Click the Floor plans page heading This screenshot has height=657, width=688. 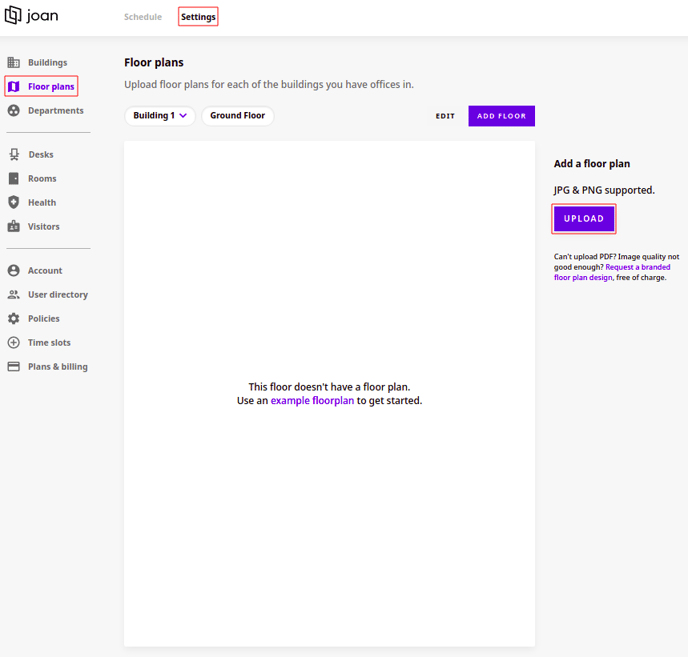154,62
